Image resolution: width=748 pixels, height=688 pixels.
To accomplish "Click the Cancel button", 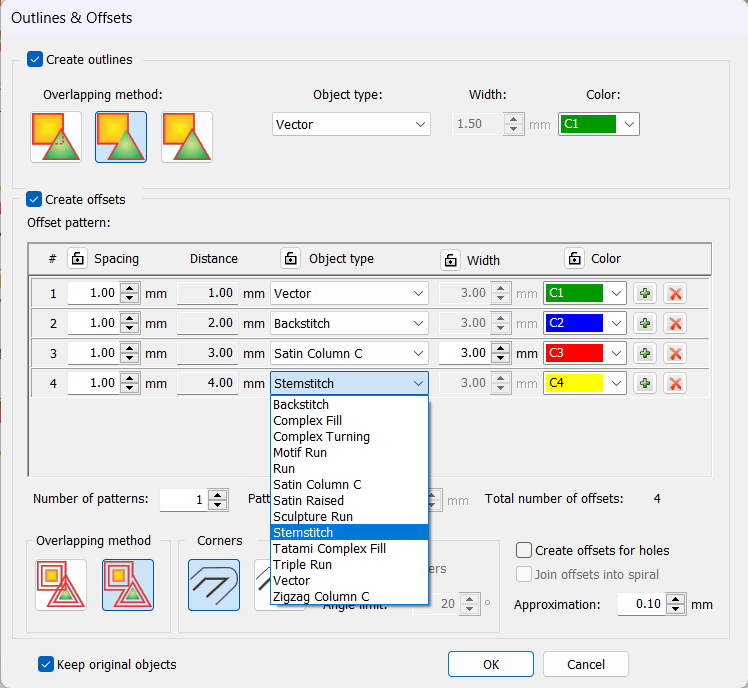I will coord(585,664).
